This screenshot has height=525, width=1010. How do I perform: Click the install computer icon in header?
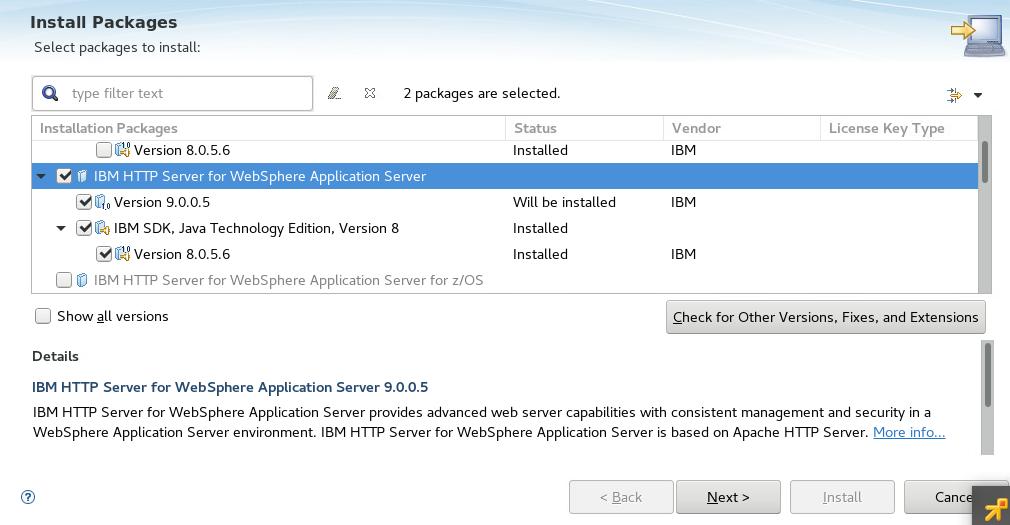[977, 36]
